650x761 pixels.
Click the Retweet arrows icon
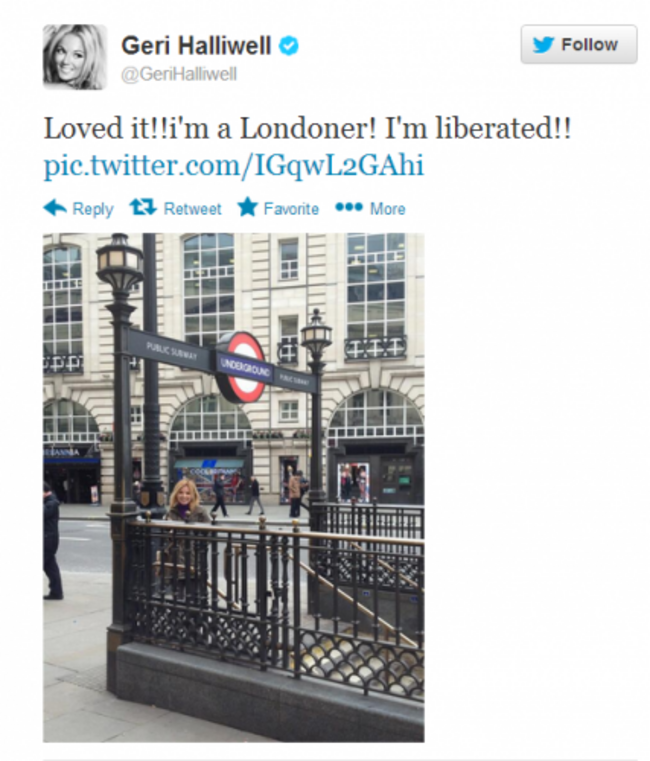[143, 207]
